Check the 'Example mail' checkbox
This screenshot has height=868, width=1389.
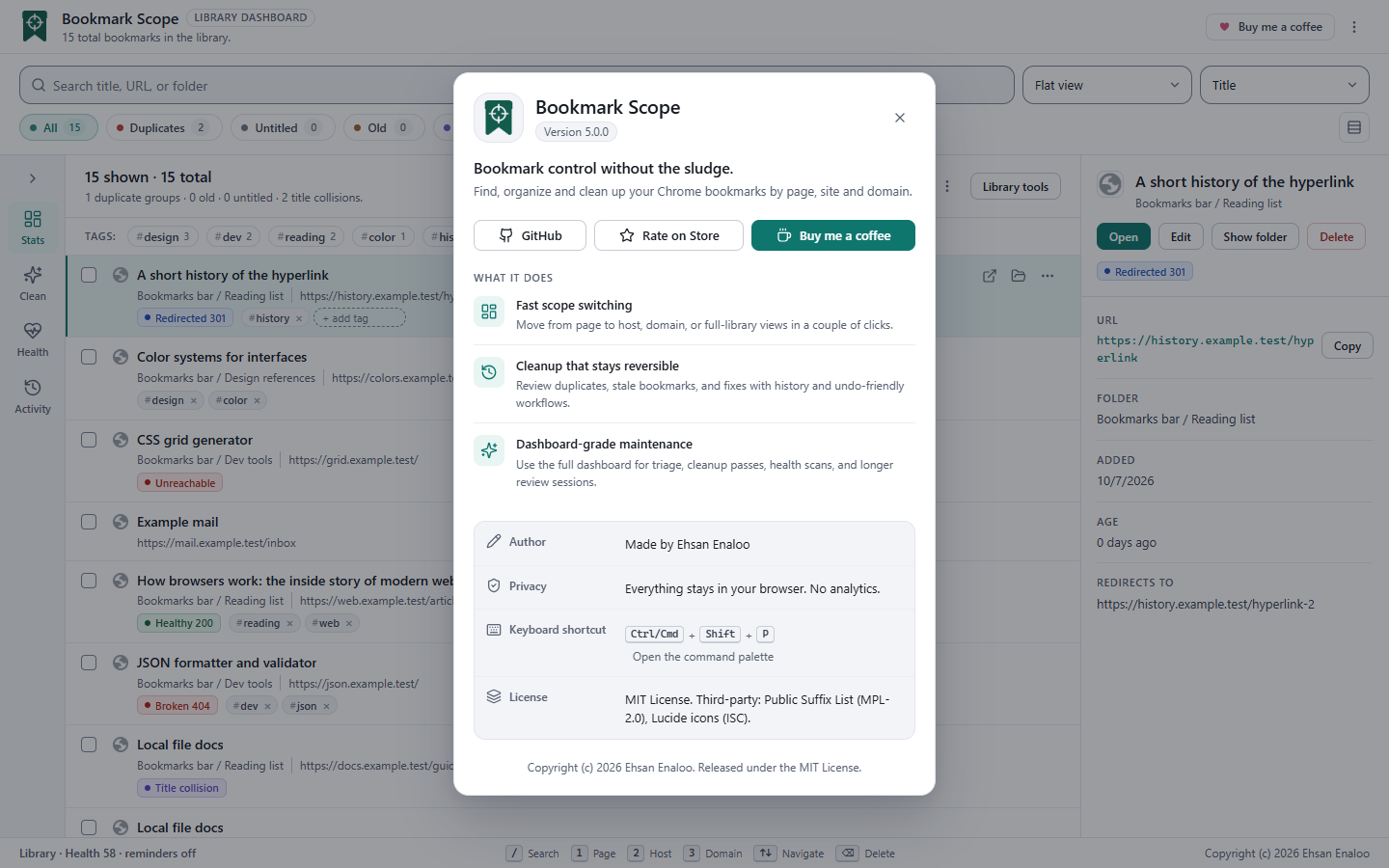tap(89, 522)
